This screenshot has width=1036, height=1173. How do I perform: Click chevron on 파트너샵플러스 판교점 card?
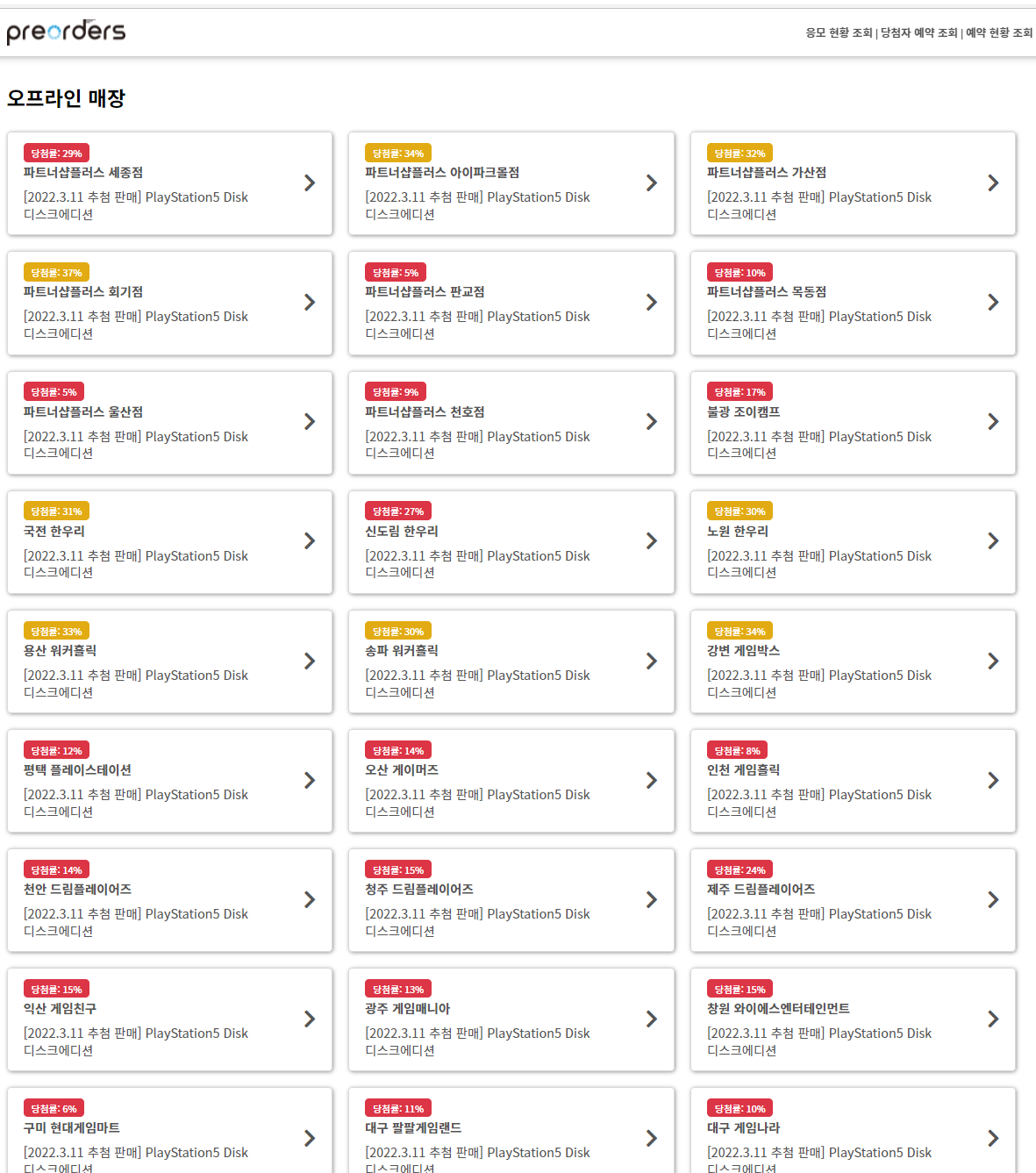pos(652,302)
